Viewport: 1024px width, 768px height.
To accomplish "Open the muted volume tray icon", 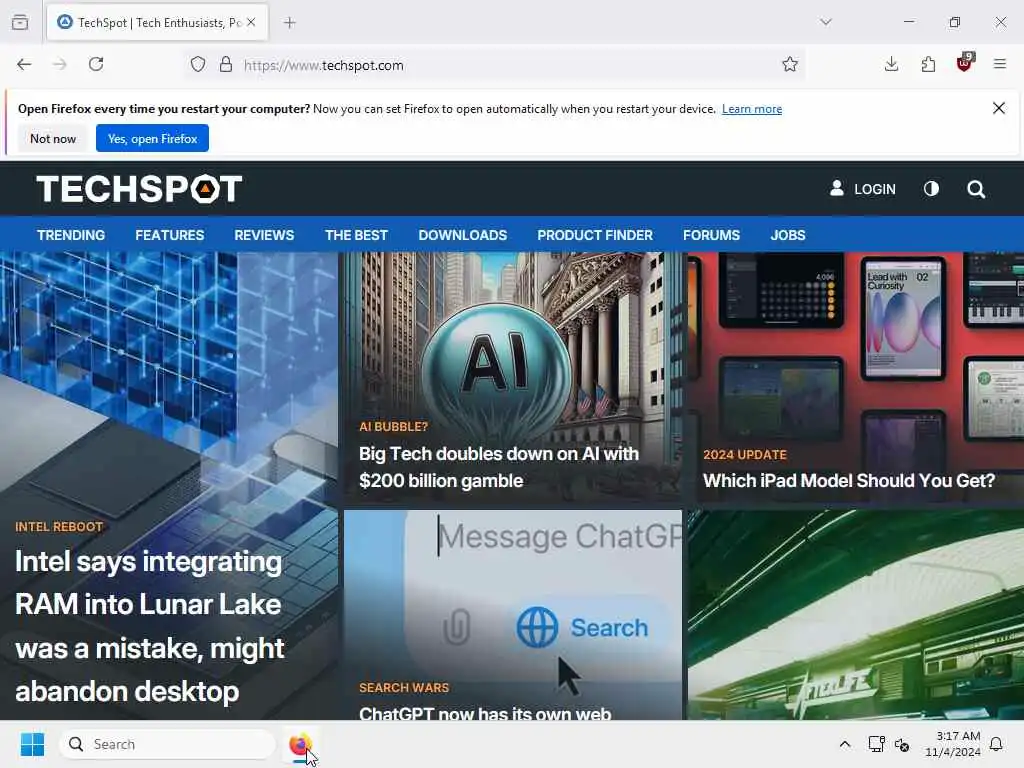I will tap(902, 744).
